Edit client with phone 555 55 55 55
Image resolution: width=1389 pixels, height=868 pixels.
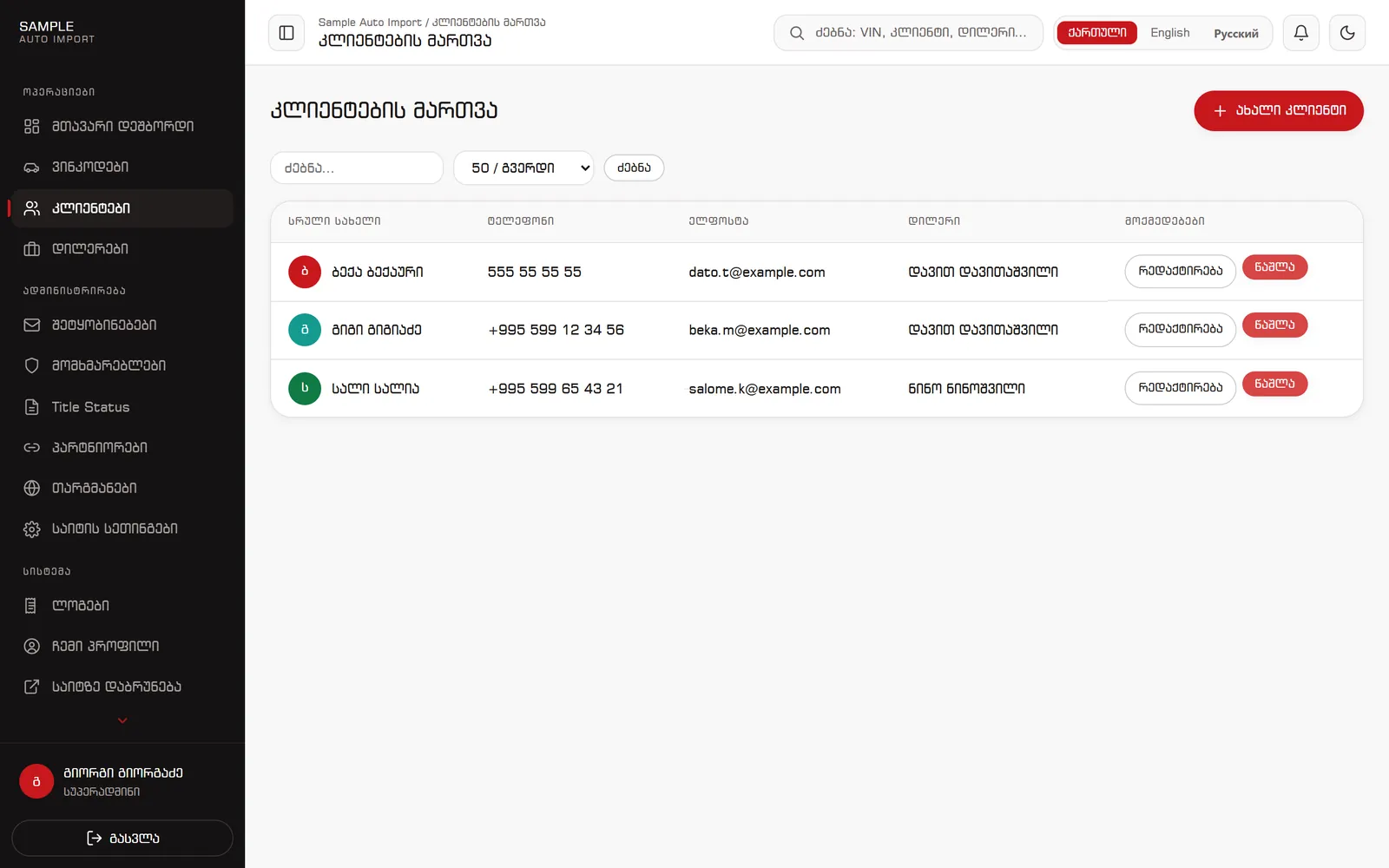click(x=1180, y=271)
